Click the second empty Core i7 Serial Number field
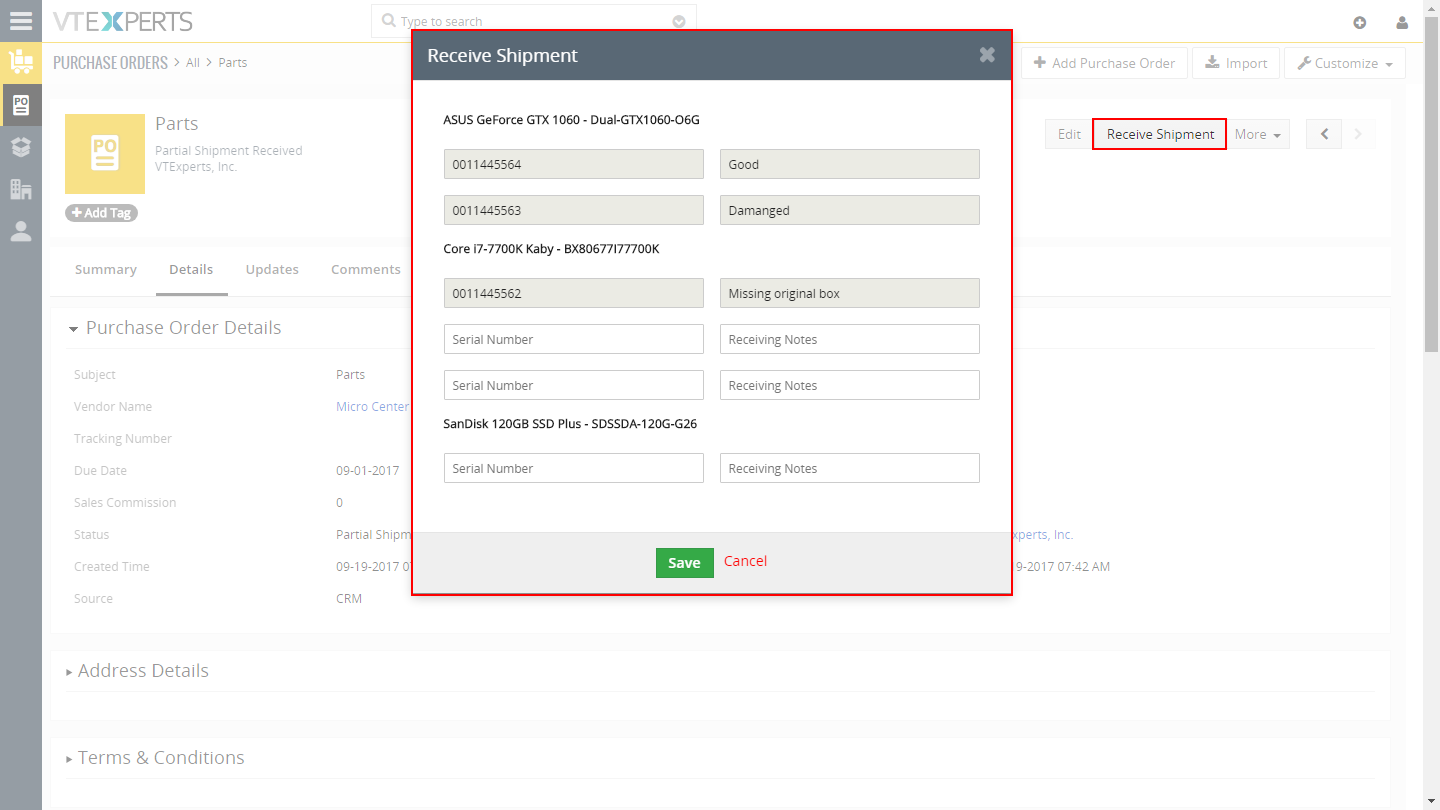This screenshot has width=1440, height=810. pyautogui.click(x=574, y=385)
